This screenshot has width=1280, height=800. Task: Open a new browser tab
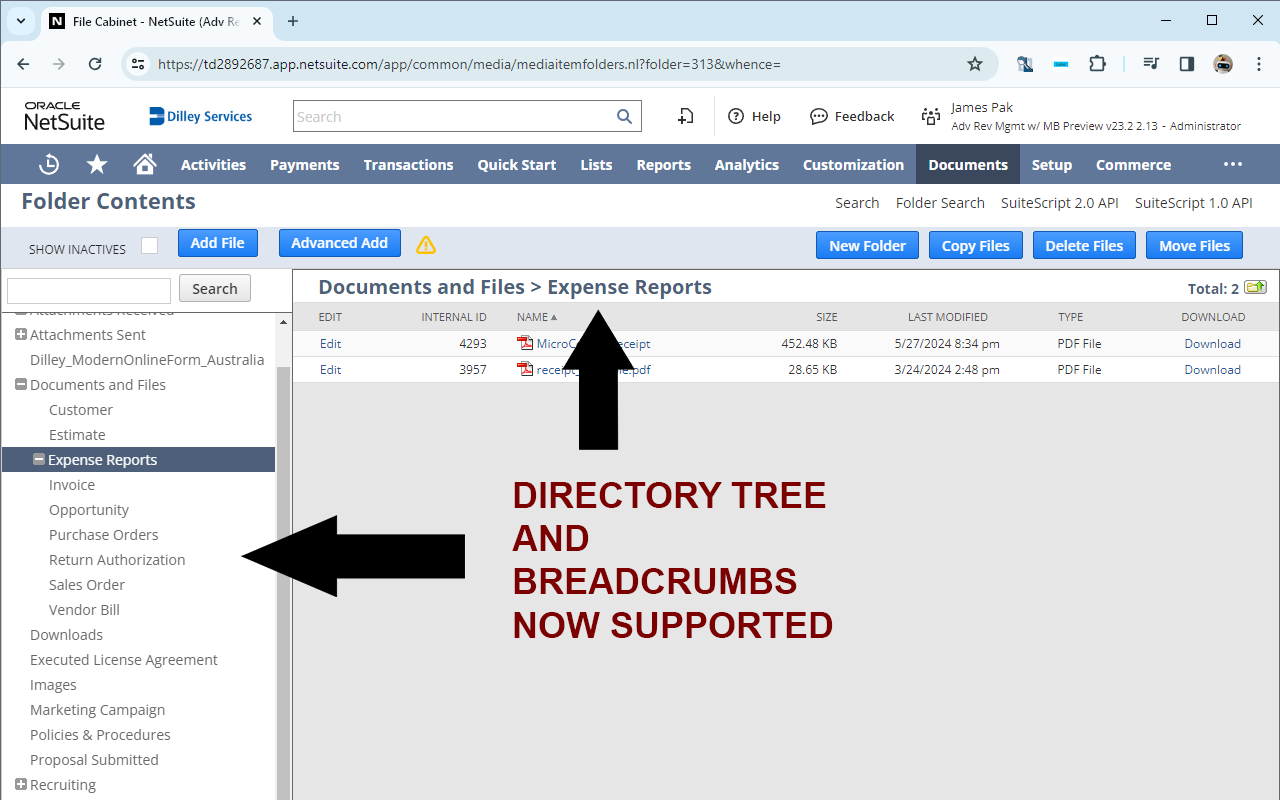point(293,21)
